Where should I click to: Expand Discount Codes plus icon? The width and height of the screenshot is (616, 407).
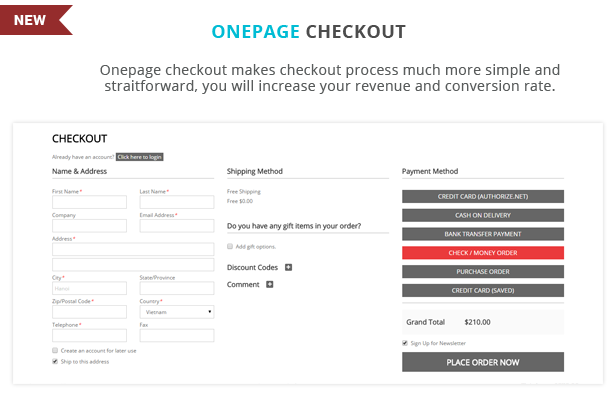click(x=288, y=268)
